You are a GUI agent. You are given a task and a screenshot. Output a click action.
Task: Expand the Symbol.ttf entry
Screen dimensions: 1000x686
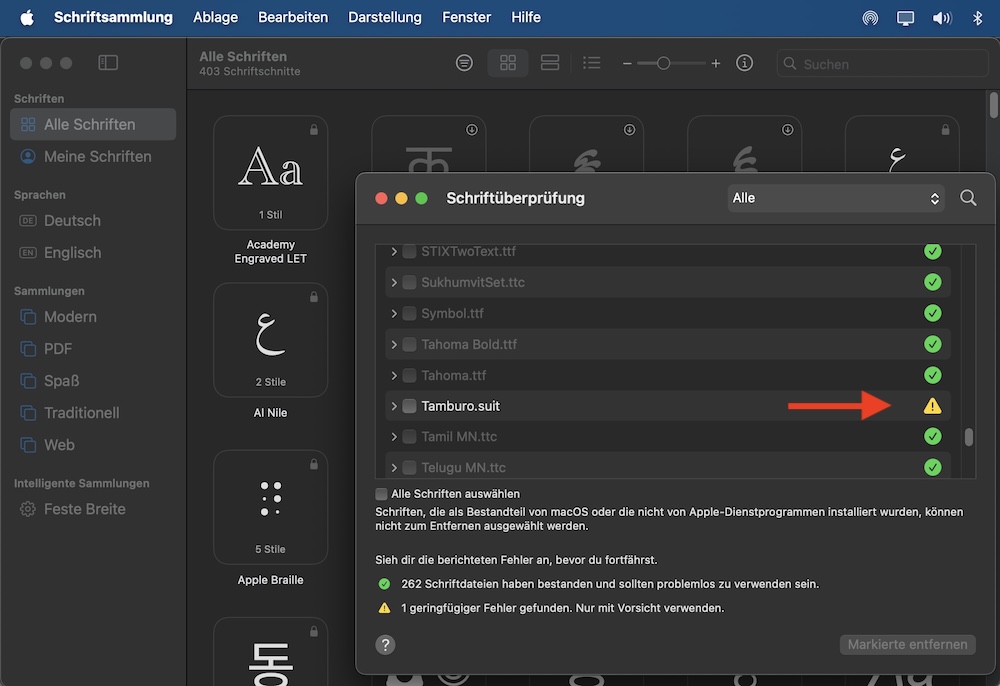[x=394, y=313]
